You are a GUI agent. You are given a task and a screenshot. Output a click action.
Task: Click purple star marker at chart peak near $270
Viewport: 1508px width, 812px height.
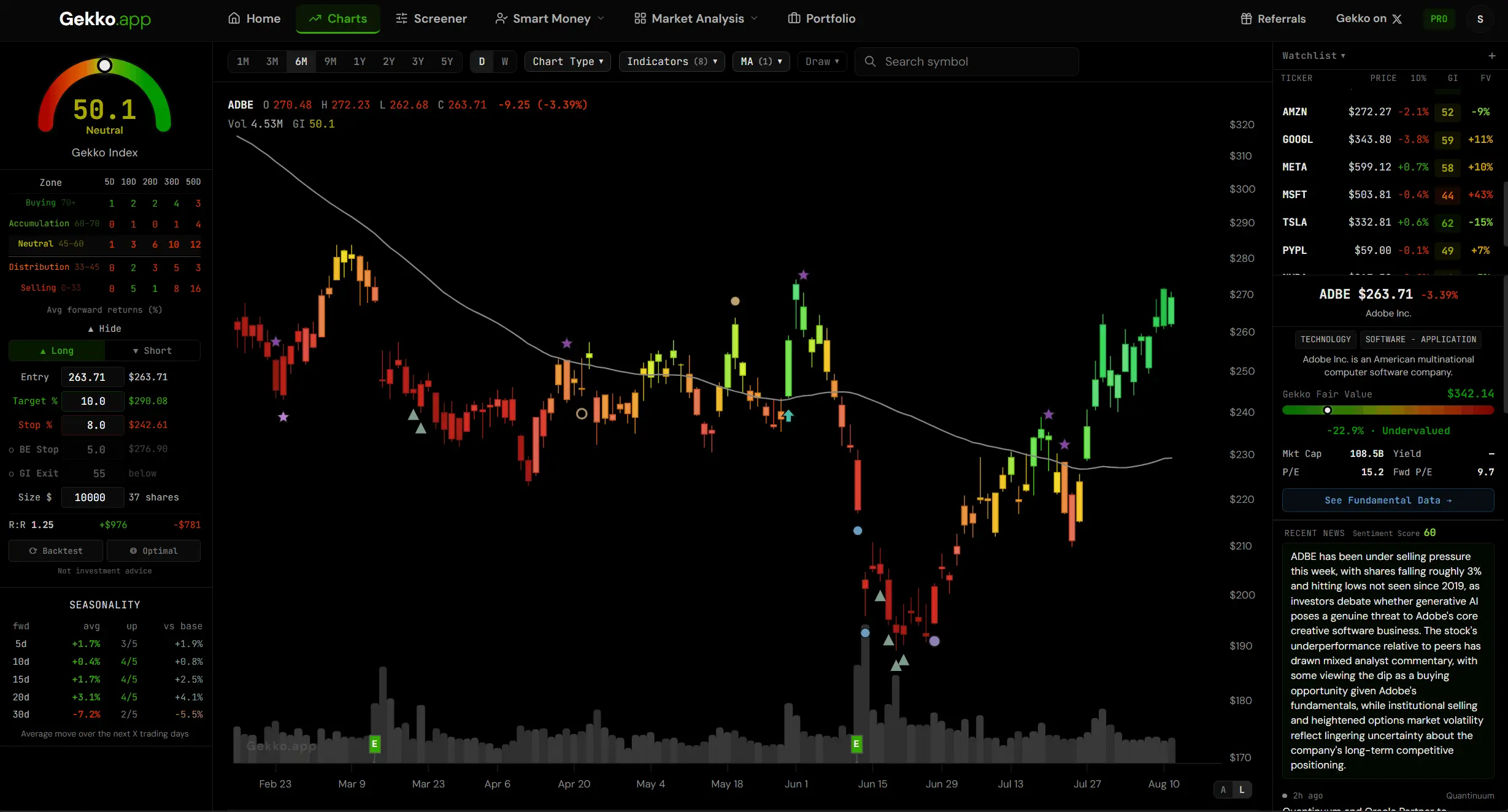tap(803, 275)
